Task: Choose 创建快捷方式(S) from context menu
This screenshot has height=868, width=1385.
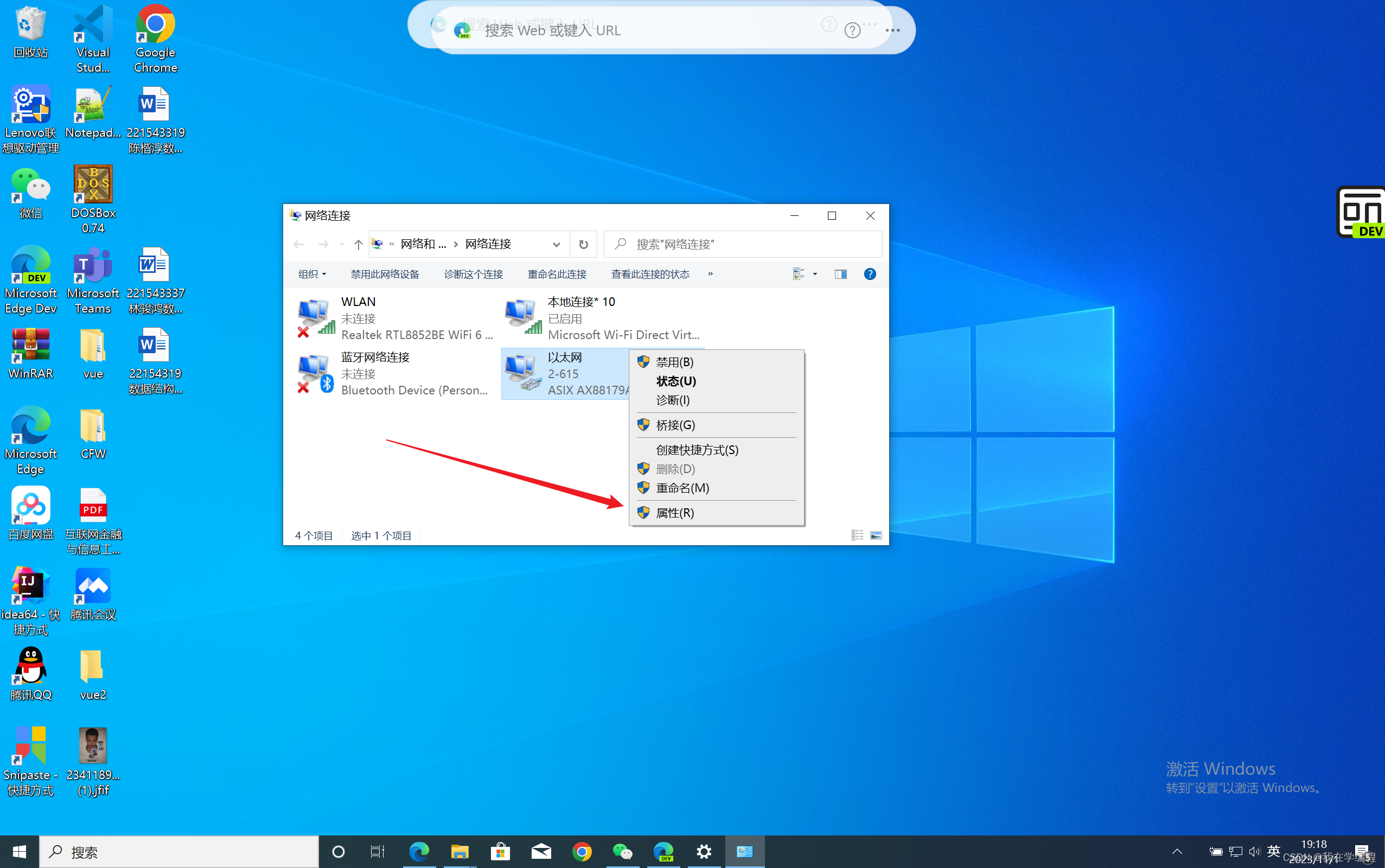Action: (717, 450)
